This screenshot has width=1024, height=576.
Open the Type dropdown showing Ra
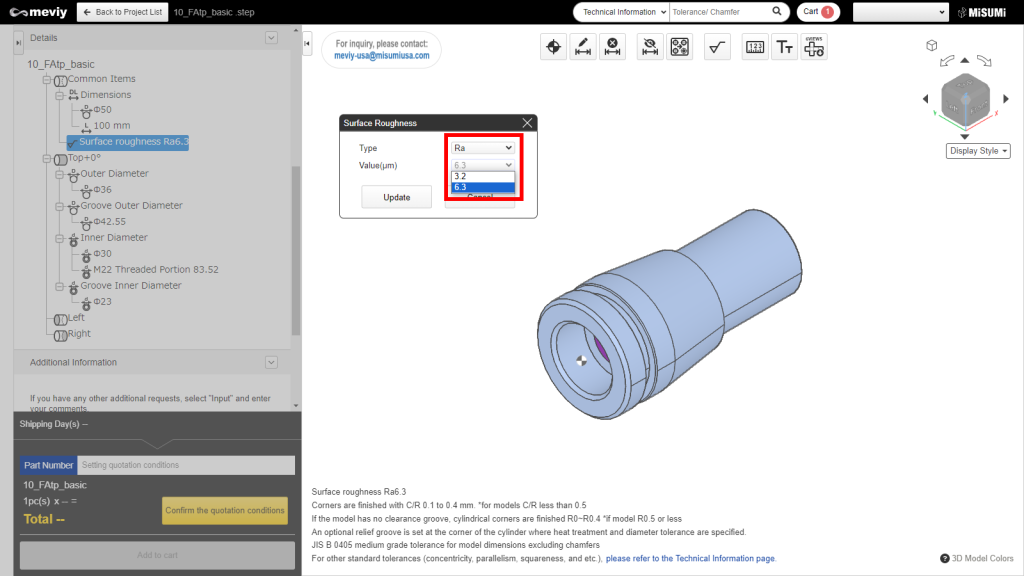[x=480, y=147]
